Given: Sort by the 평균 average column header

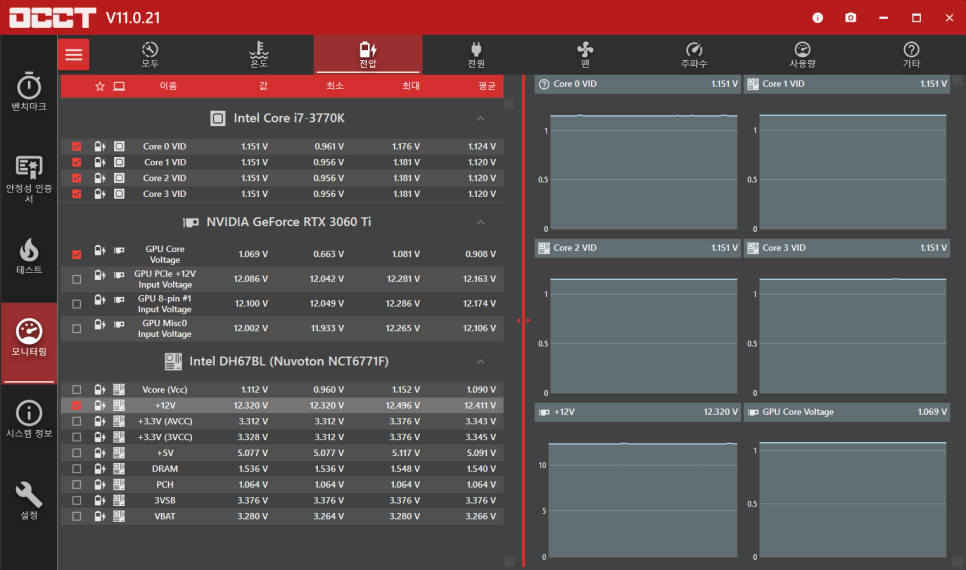Looking at the screenshot, I should (487, 86).
